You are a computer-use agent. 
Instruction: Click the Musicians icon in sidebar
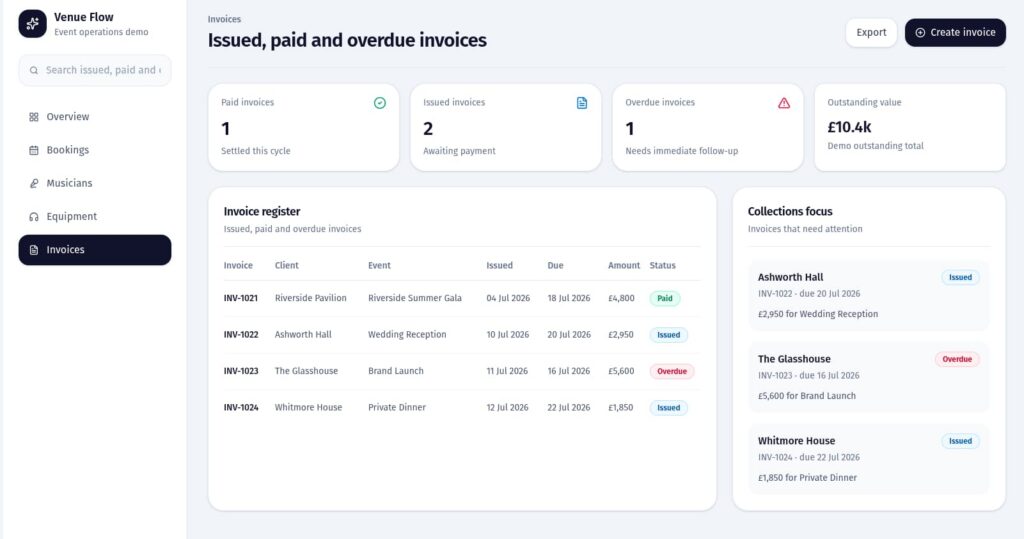[34, 183]
